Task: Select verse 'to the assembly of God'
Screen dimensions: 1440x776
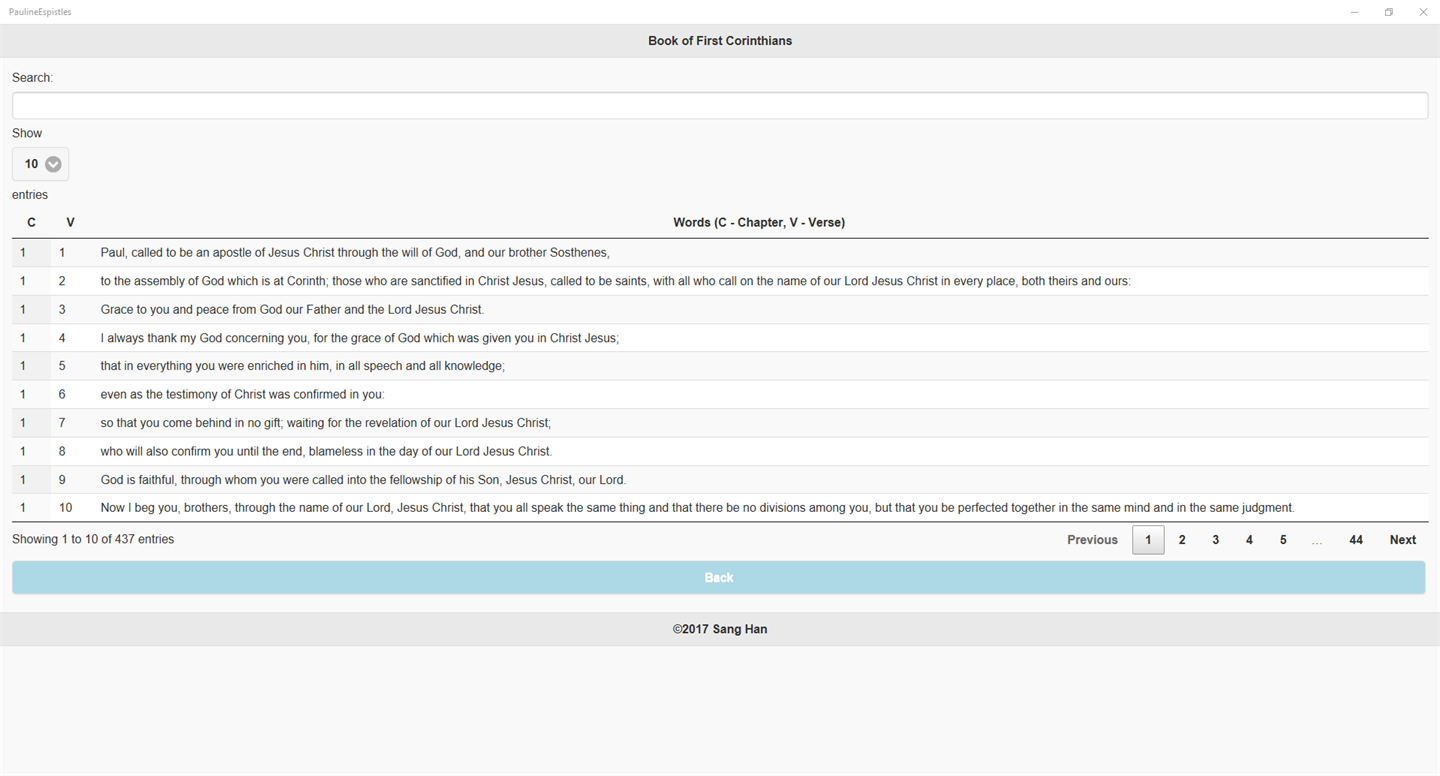Action: coord(615,281)
